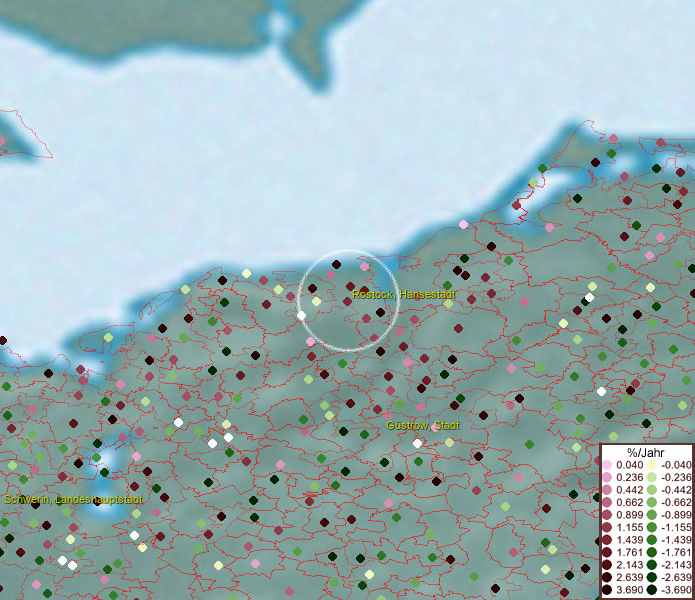Screen dimensions: 695x600
Task: Pick the legend swatch for 0.442
Action: point(607,490)
